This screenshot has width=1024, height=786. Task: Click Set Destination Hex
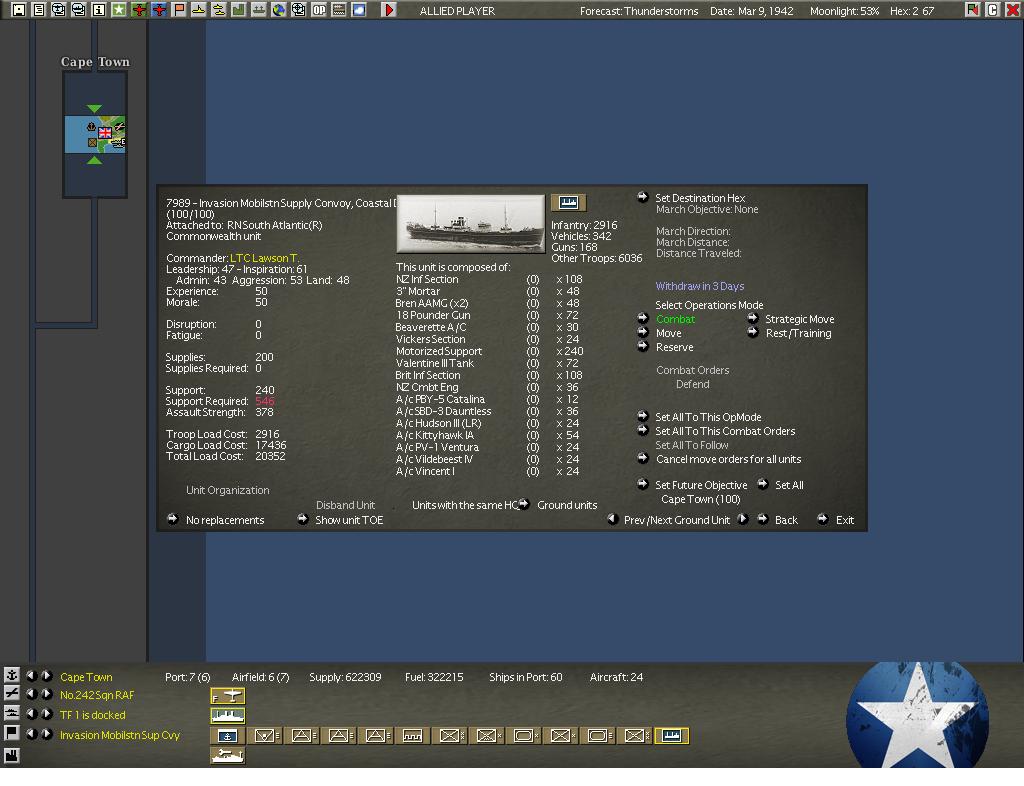pos(699,198)
